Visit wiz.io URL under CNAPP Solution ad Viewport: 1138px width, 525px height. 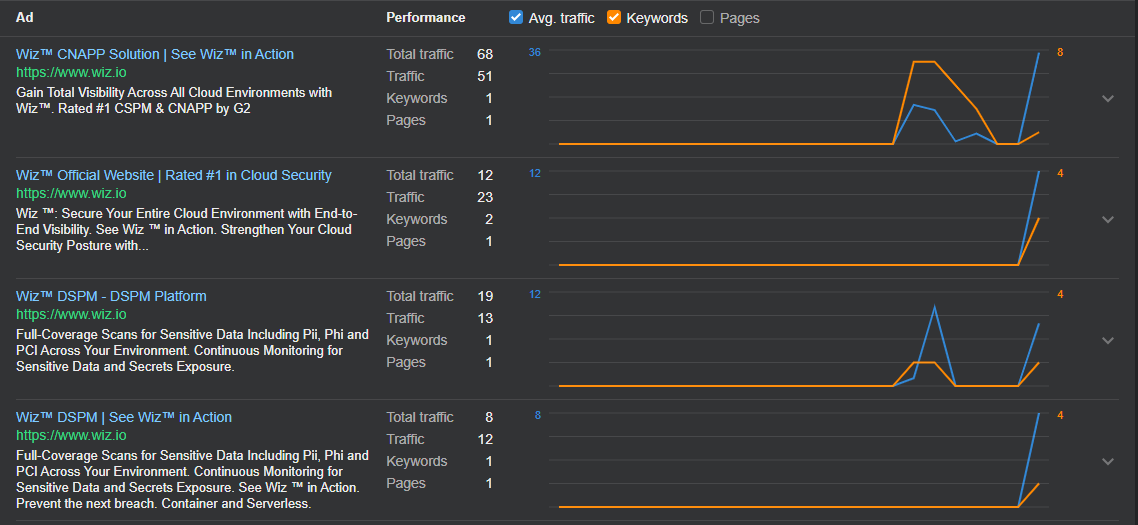click(x=71, y=72)
